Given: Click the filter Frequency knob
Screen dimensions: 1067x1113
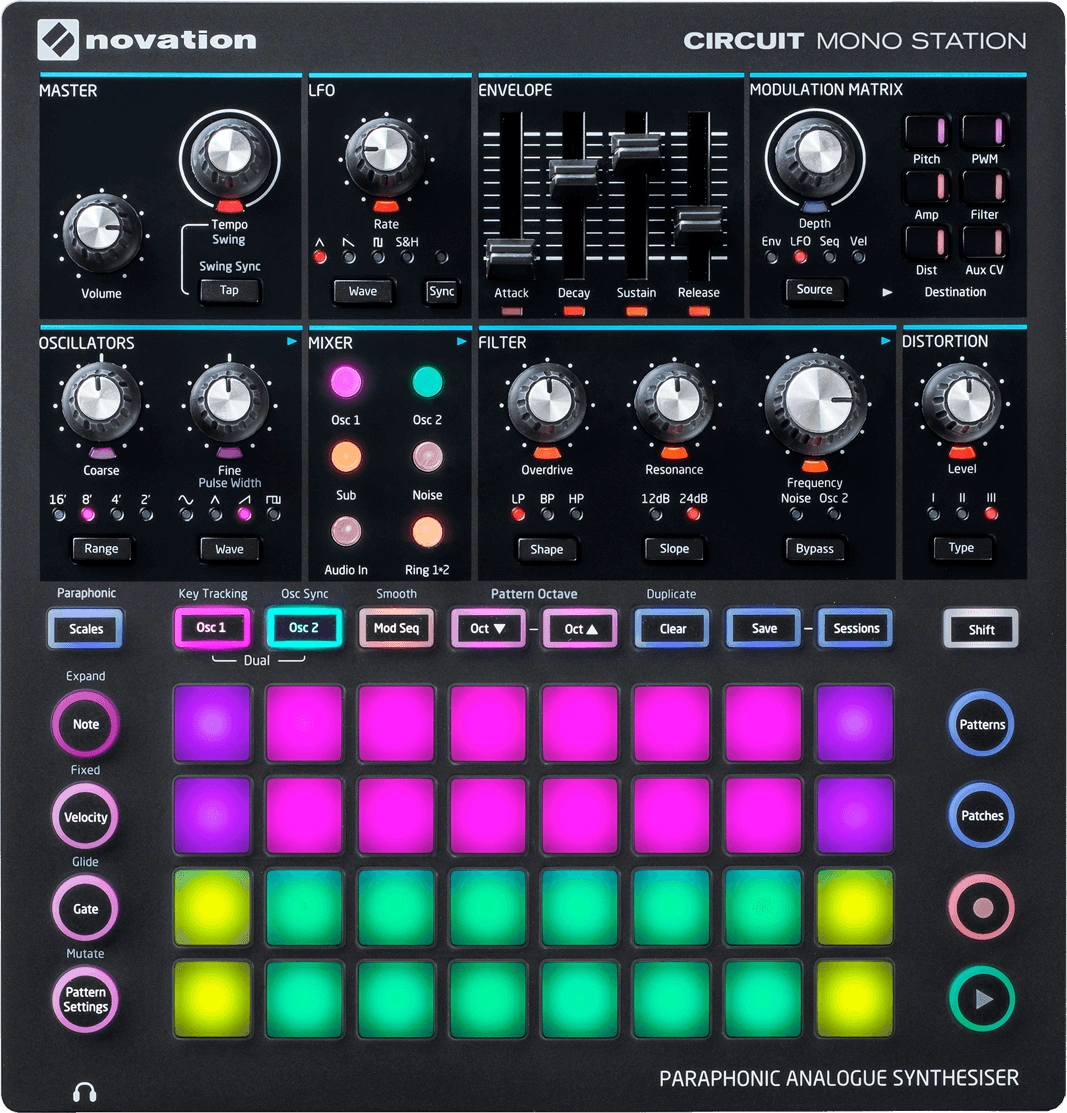Looking at the screenshot, I should tap(814, 403).
